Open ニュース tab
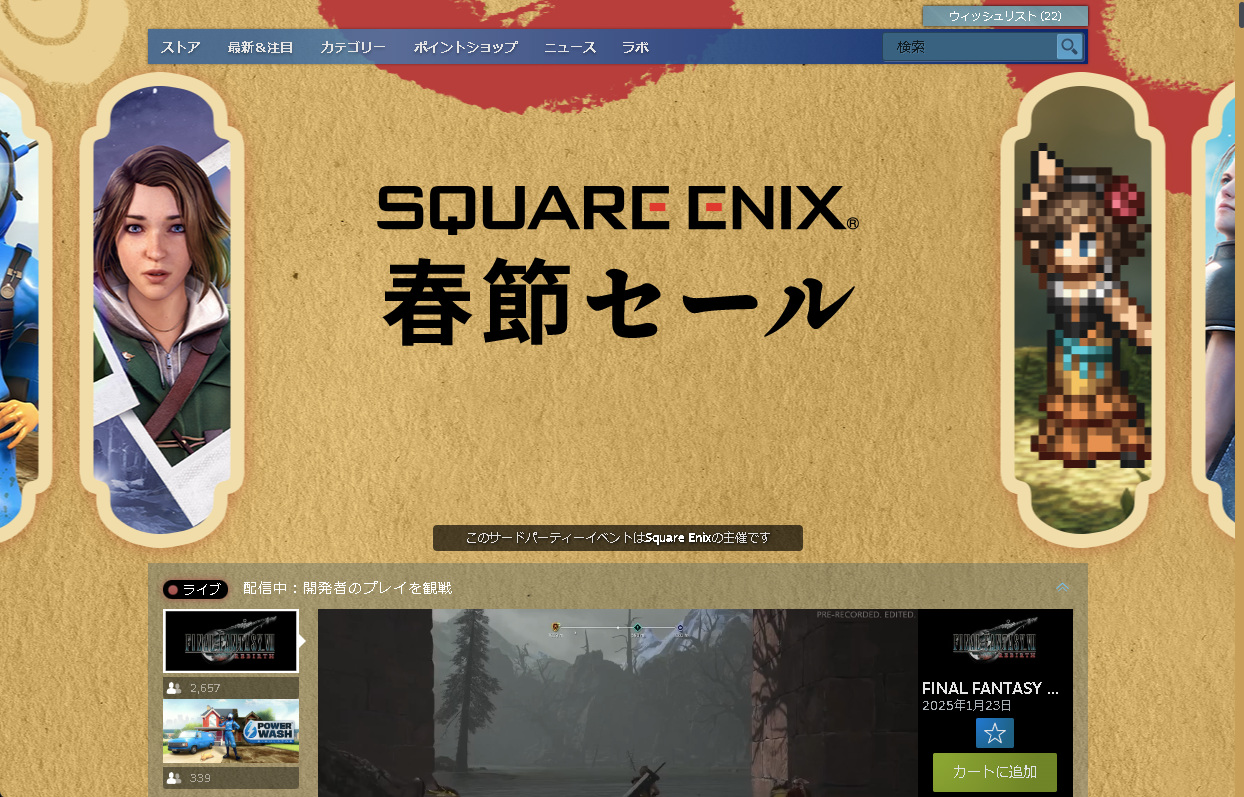 [570, 47]
